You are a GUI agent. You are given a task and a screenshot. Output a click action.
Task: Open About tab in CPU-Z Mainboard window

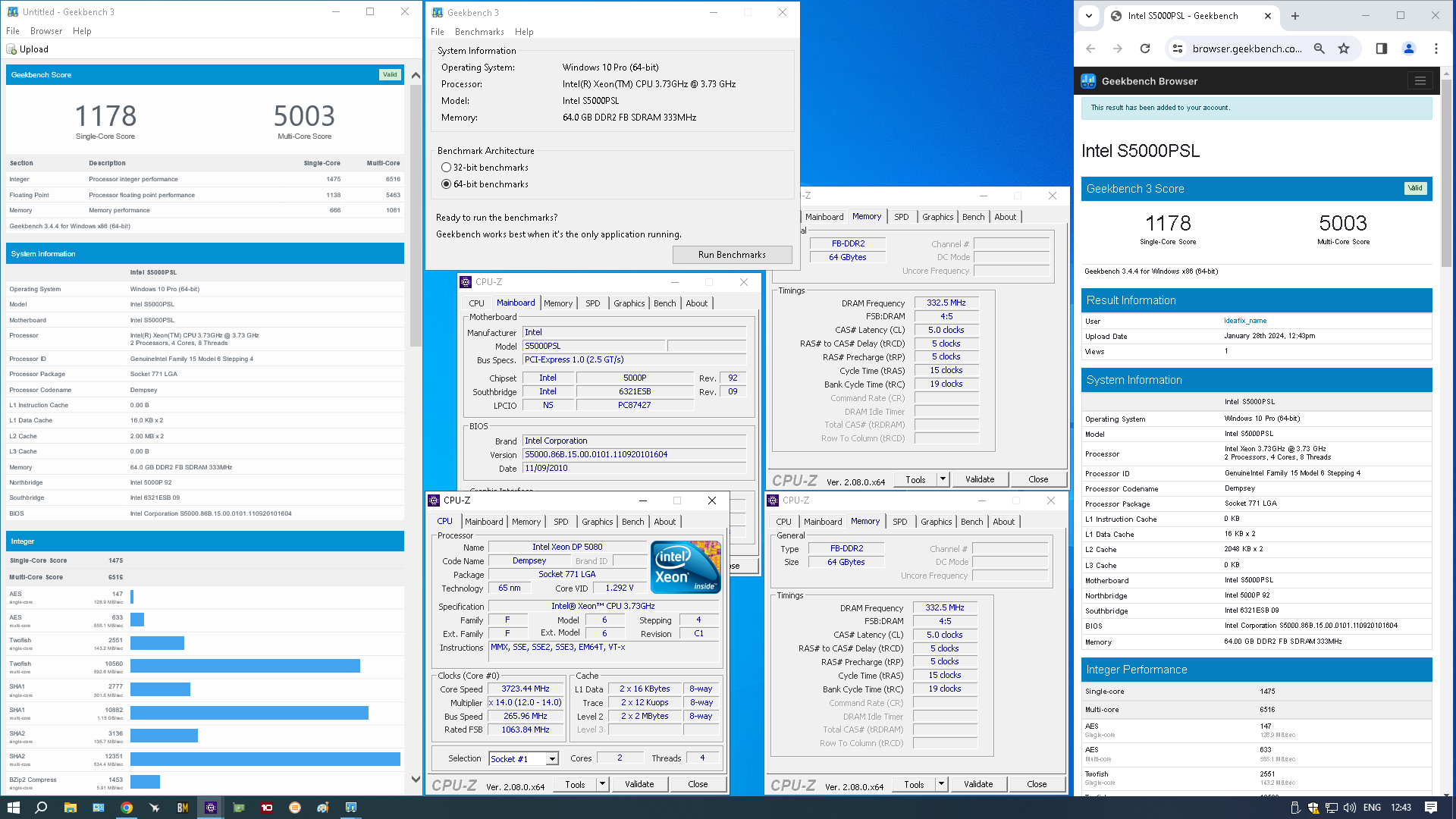click(697, 303)
